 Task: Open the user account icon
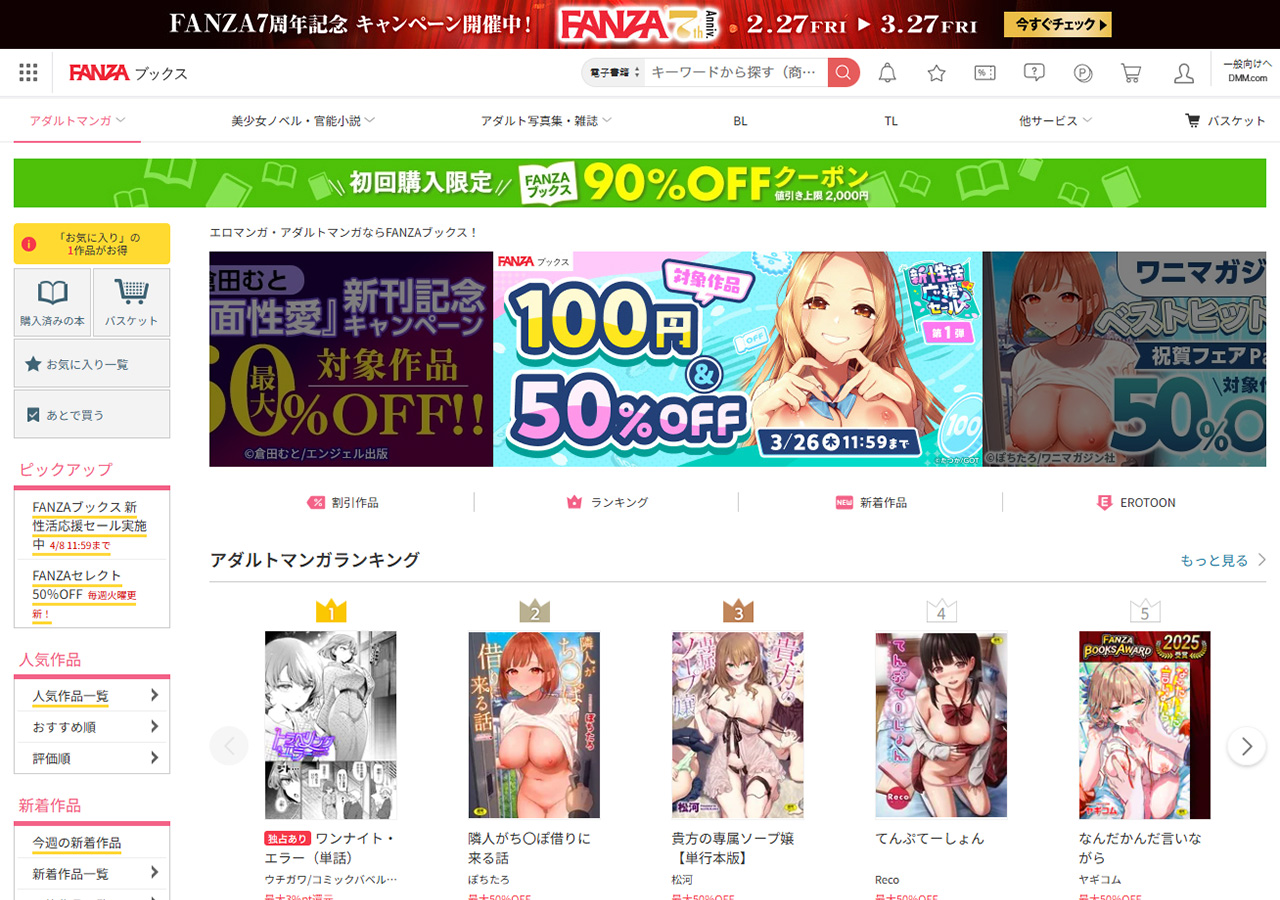tap(1184, 72)
